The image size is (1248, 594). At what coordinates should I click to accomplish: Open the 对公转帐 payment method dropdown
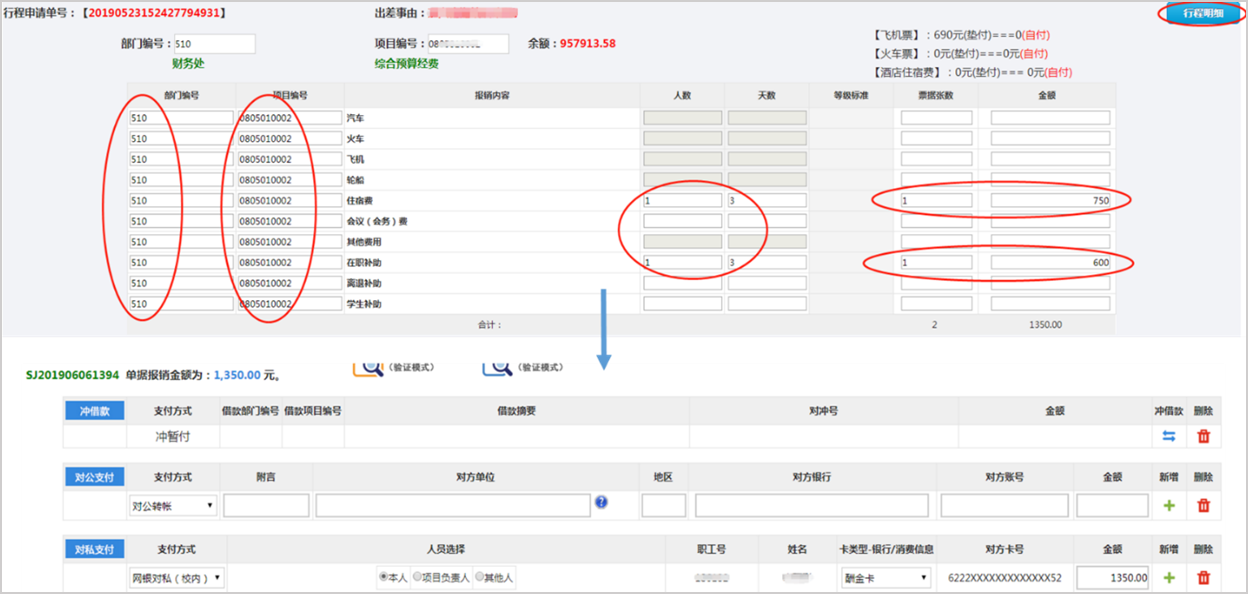coord(173,506)
